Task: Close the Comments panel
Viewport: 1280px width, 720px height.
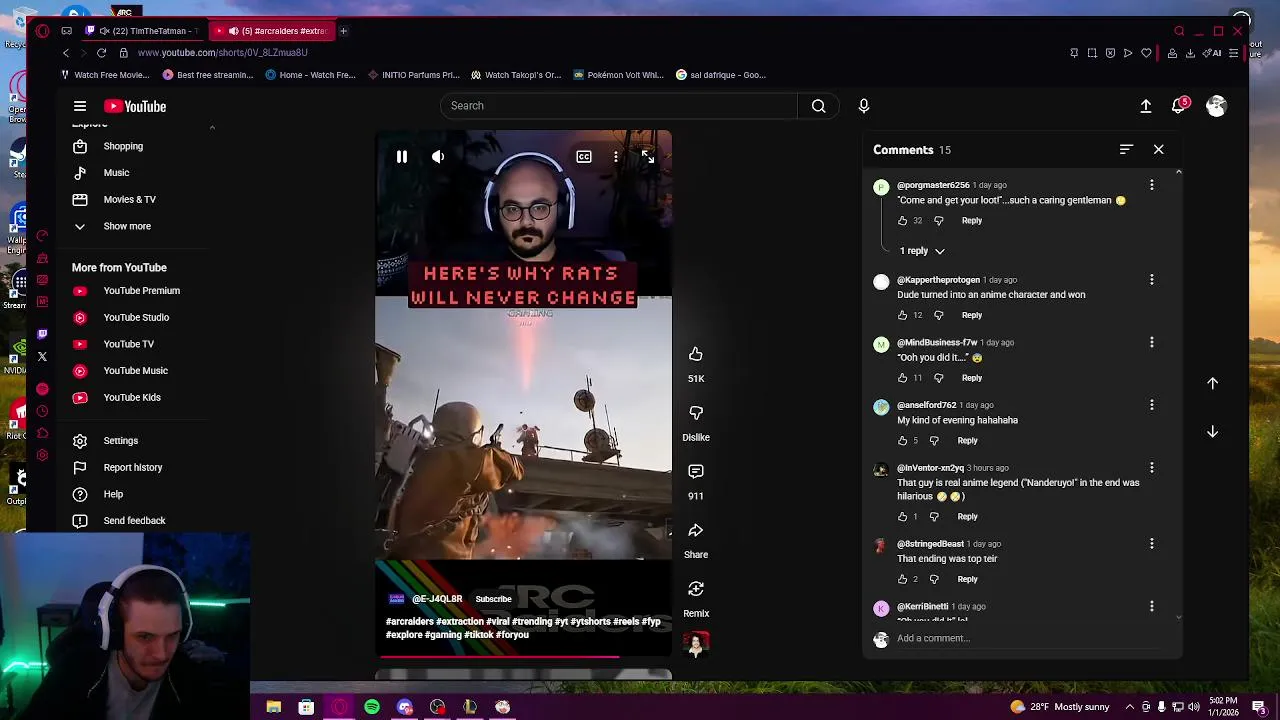Action: 1158,150
